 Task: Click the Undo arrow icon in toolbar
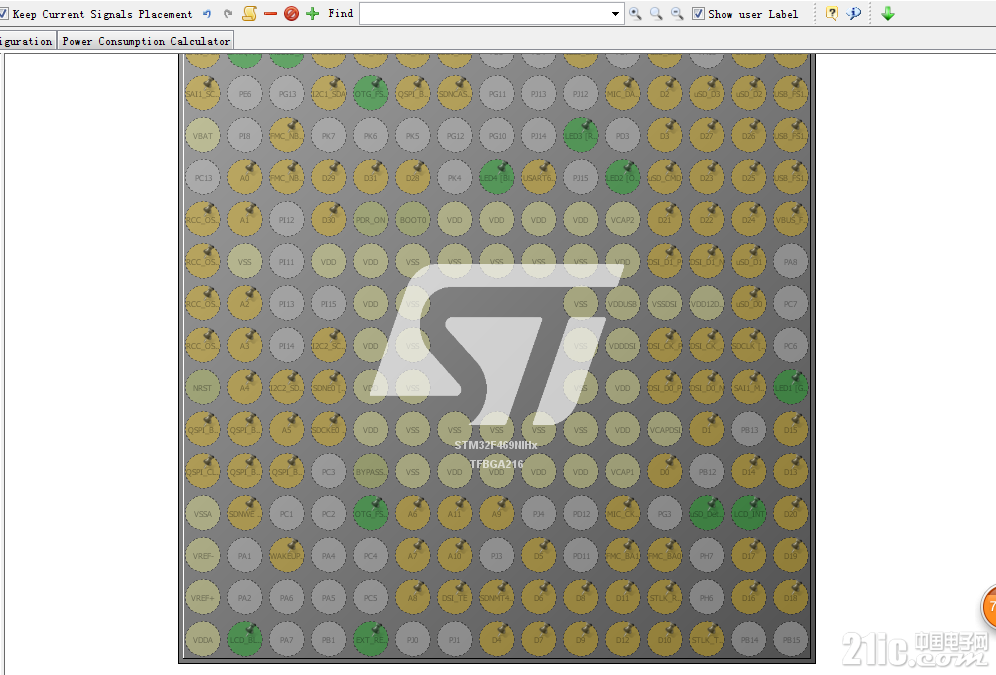tap(207, 13)
